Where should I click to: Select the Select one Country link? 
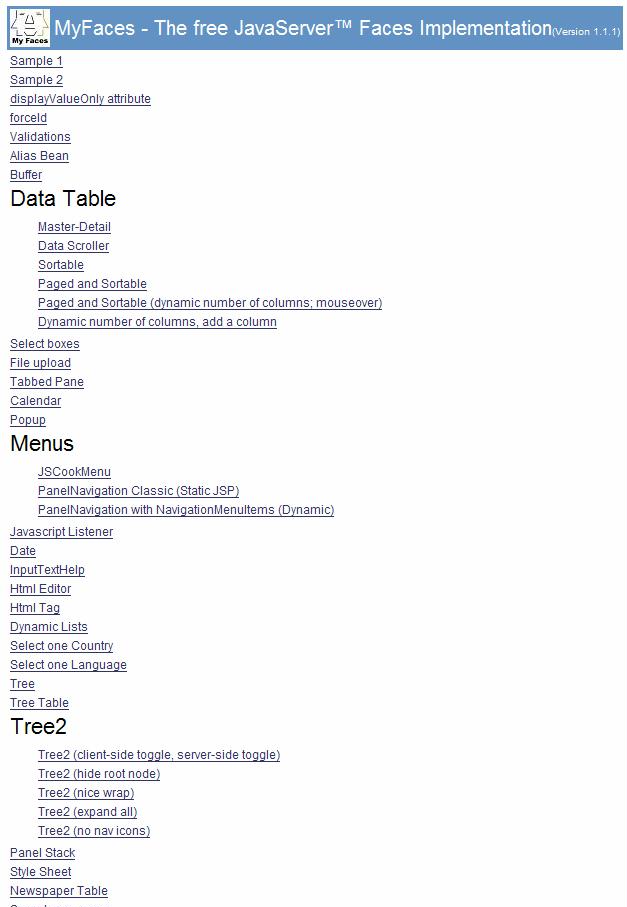click(x=61, y=646)
